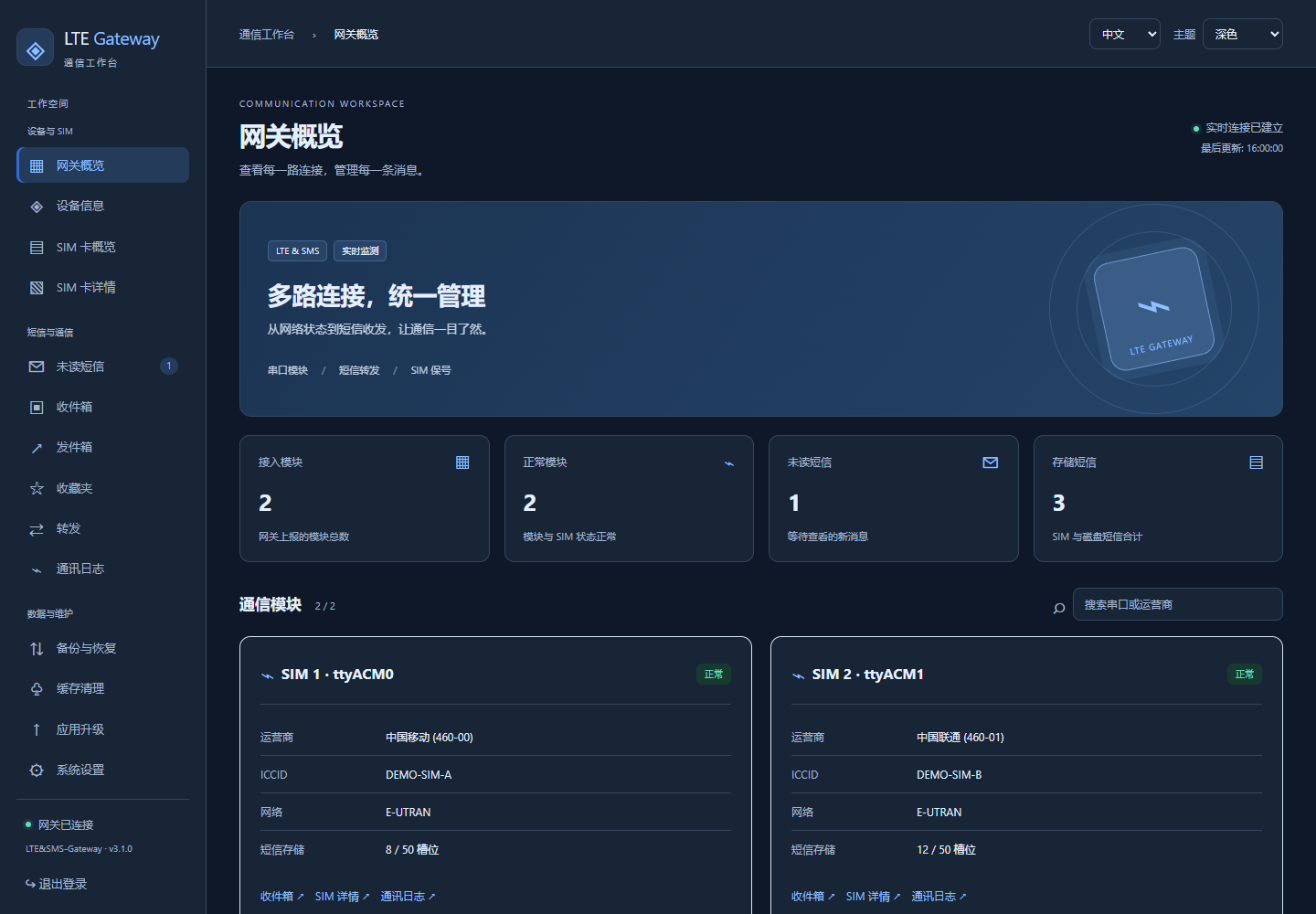
Task: Click the 实时监测 tag in banner
Action: click(360, 250)
